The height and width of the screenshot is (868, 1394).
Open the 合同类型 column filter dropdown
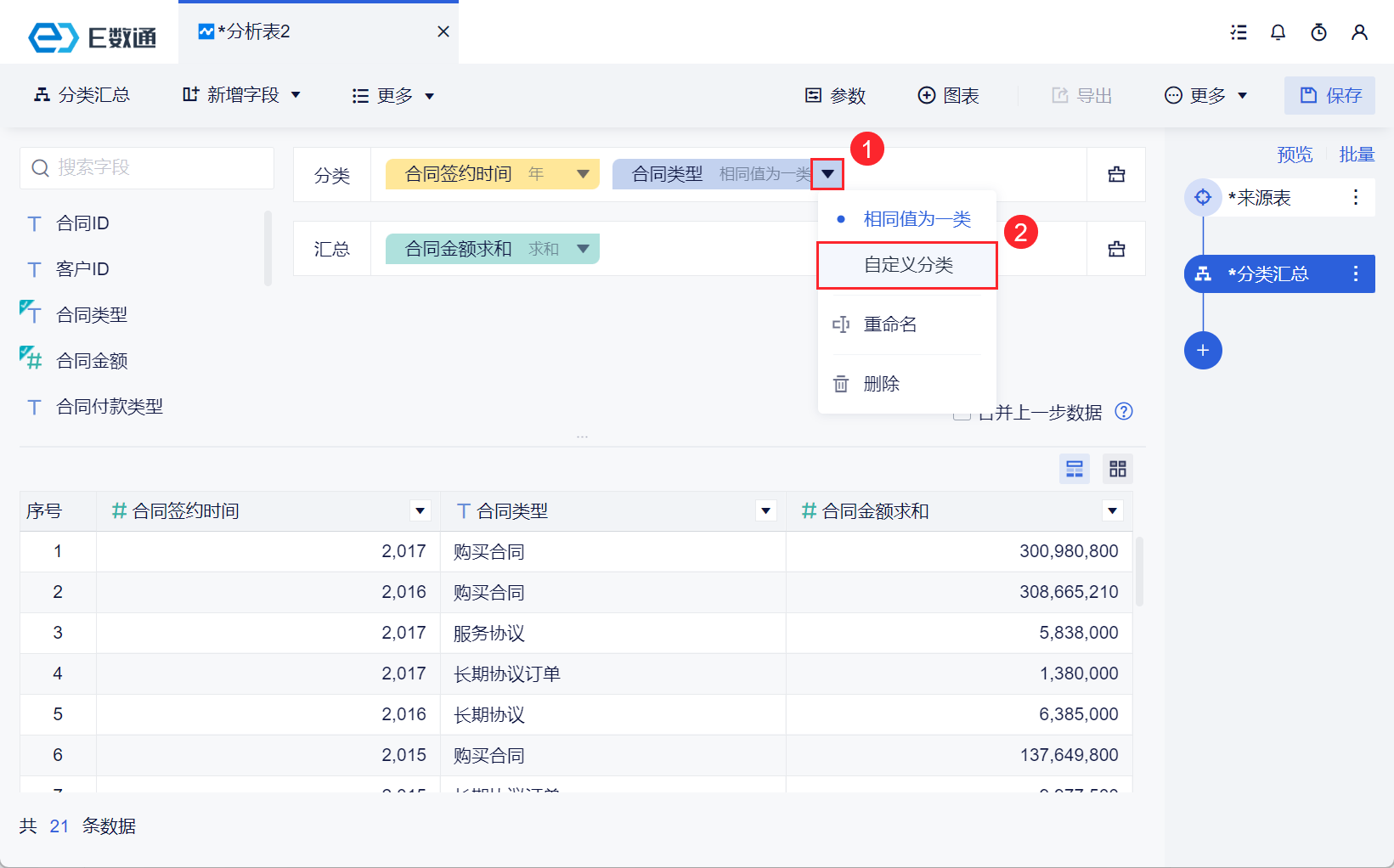766,510
